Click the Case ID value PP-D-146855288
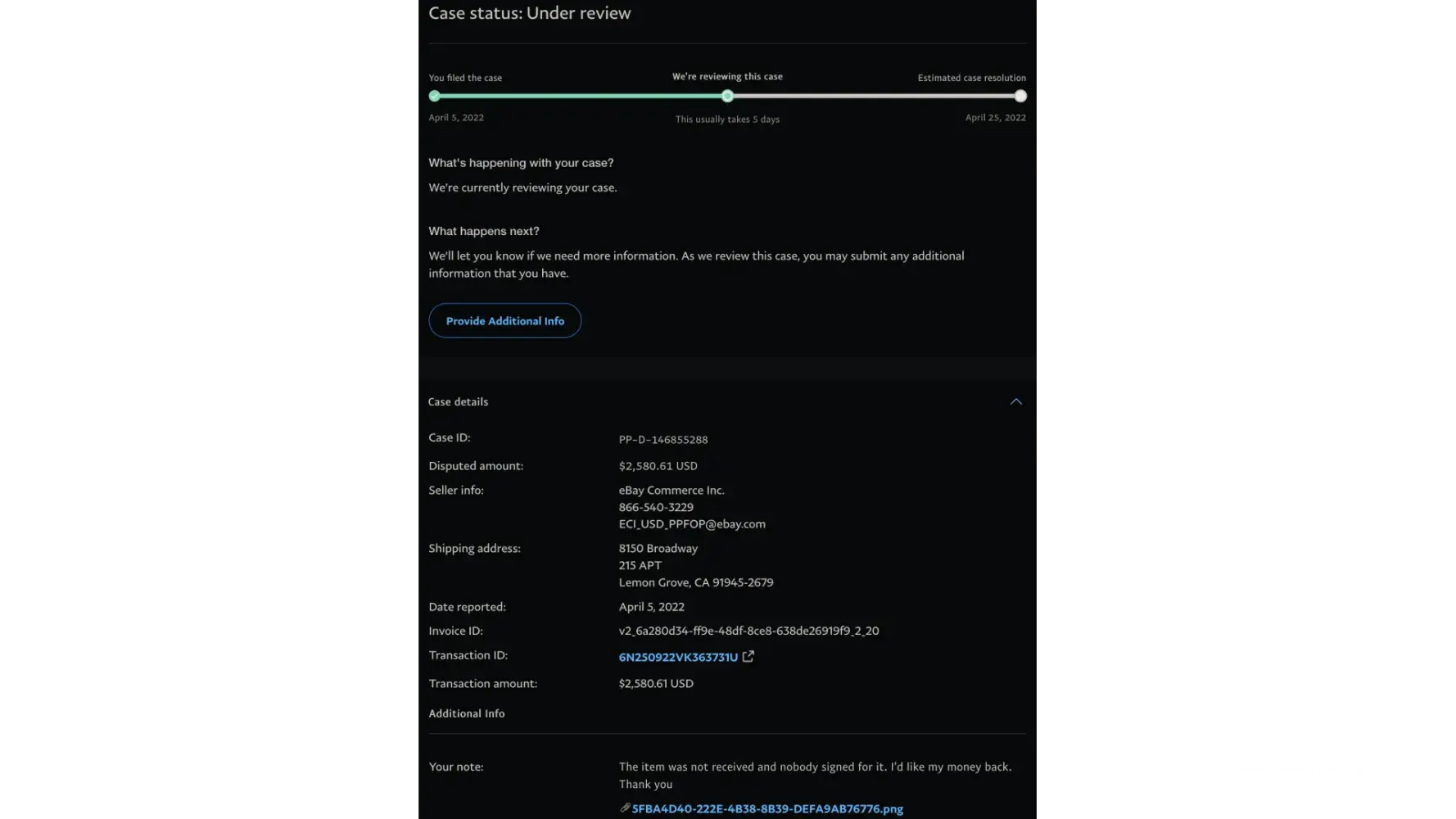This screenshot has height=819, width=1456. coord(663,440)
